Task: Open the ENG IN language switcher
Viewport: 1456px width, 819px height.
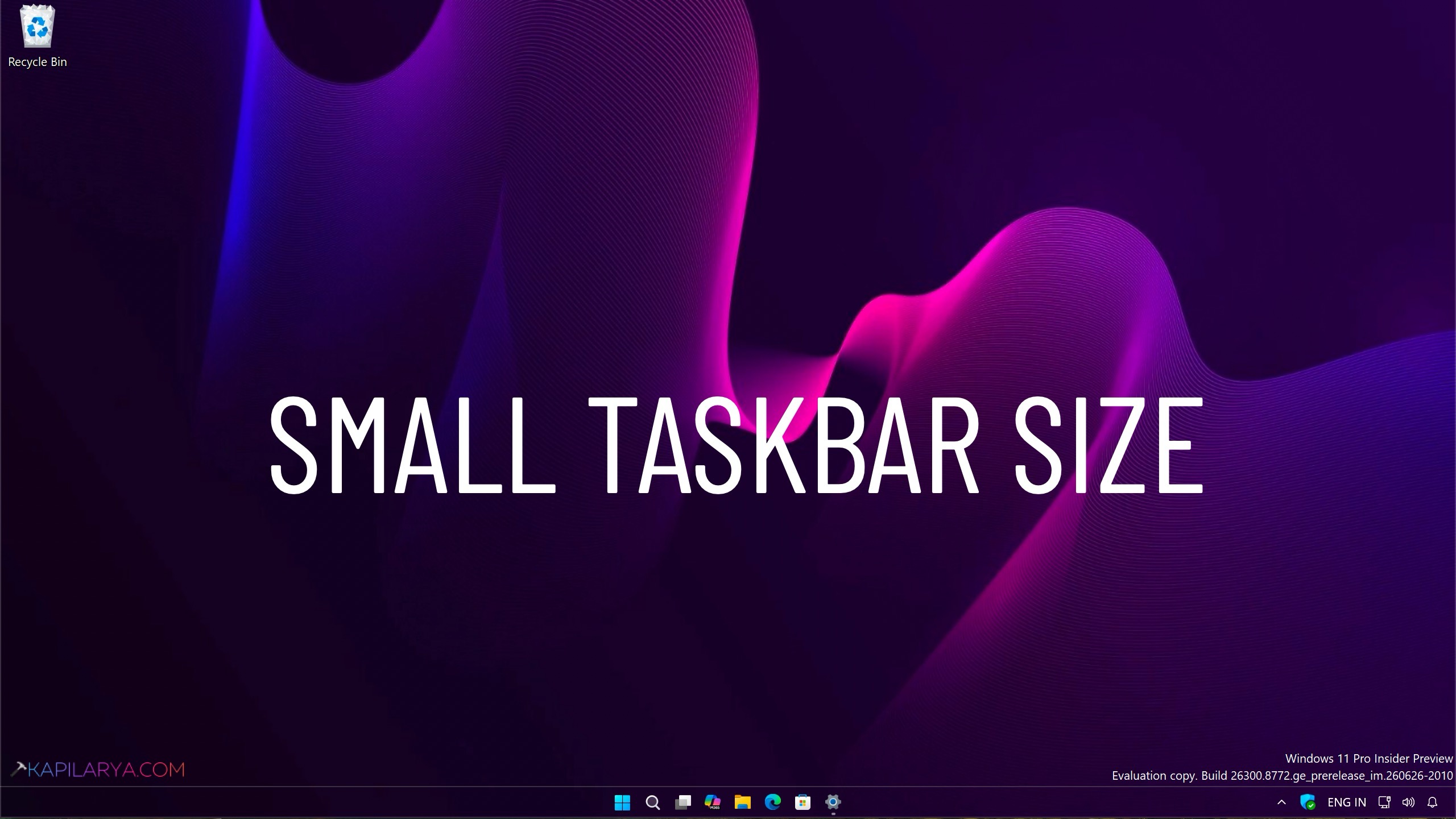Action: click(1346, 803)
